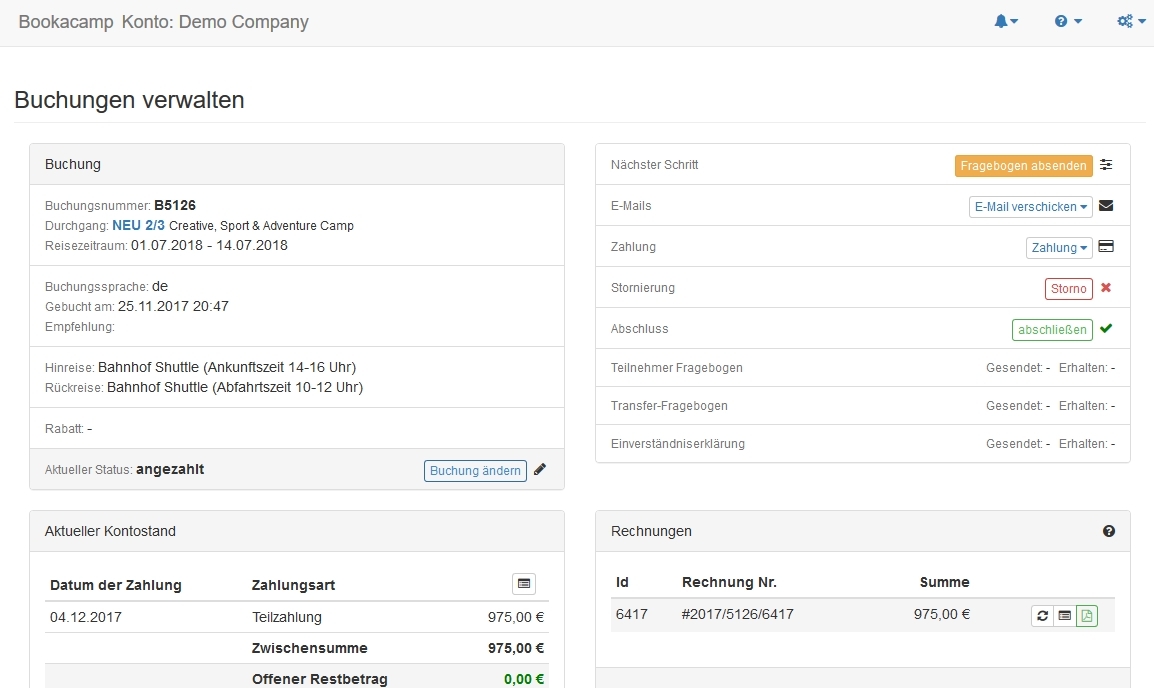Expand the E-Mail verschicken dropdown
The image size is (1154, 688).
pos(1031,207)
